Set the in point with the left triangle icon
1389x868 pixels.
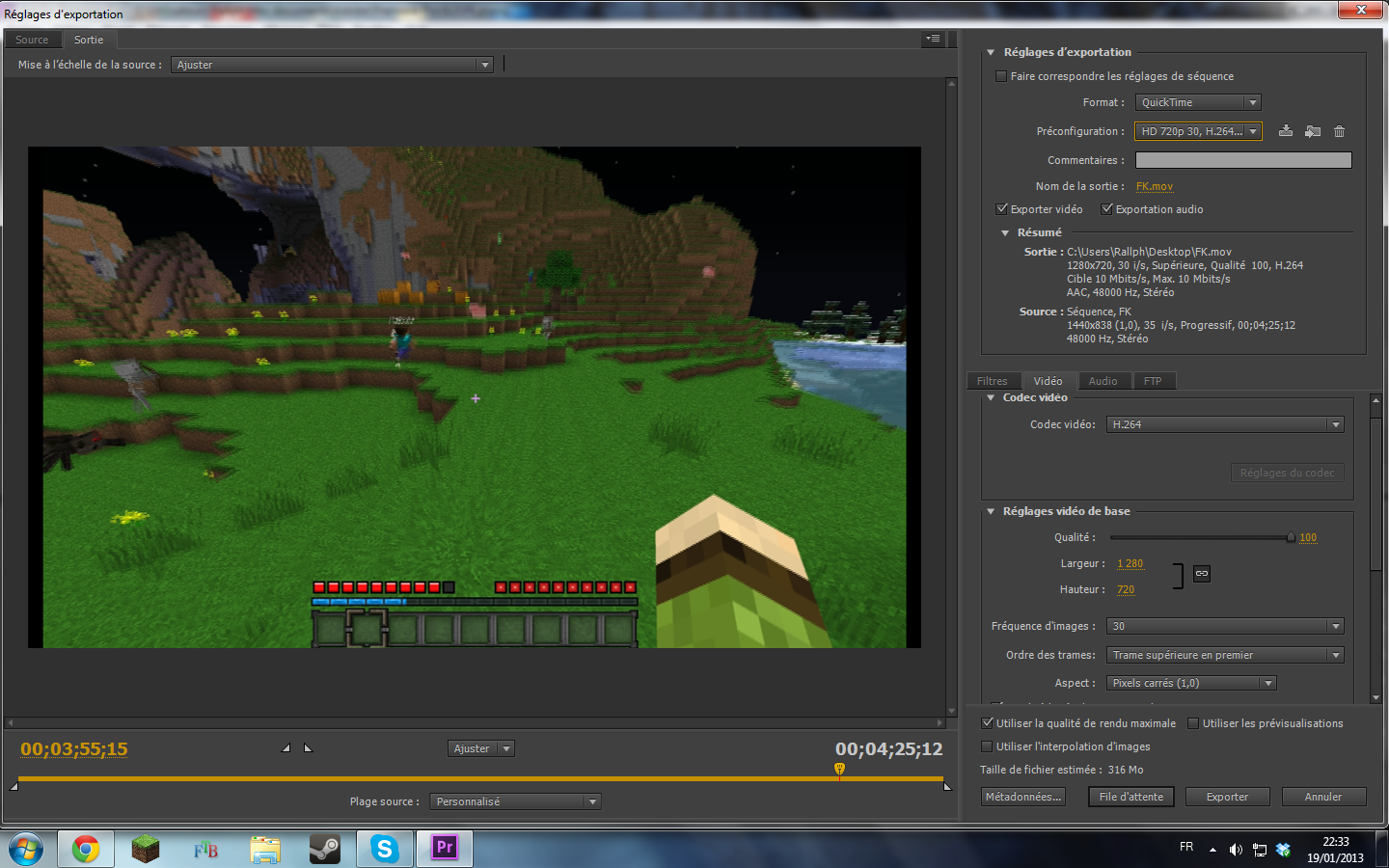(x=286, y=748)
